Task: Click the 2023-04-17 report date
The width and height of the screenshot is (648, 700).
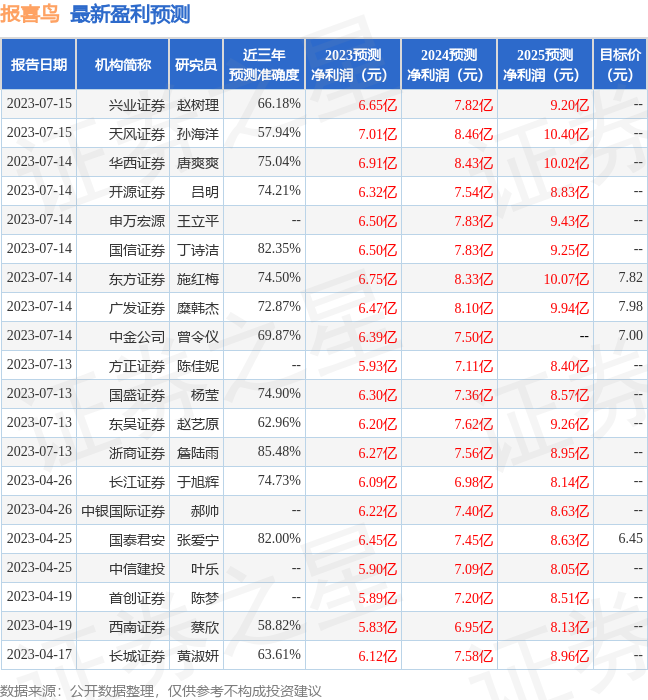Action: click(x=39, y=655)
